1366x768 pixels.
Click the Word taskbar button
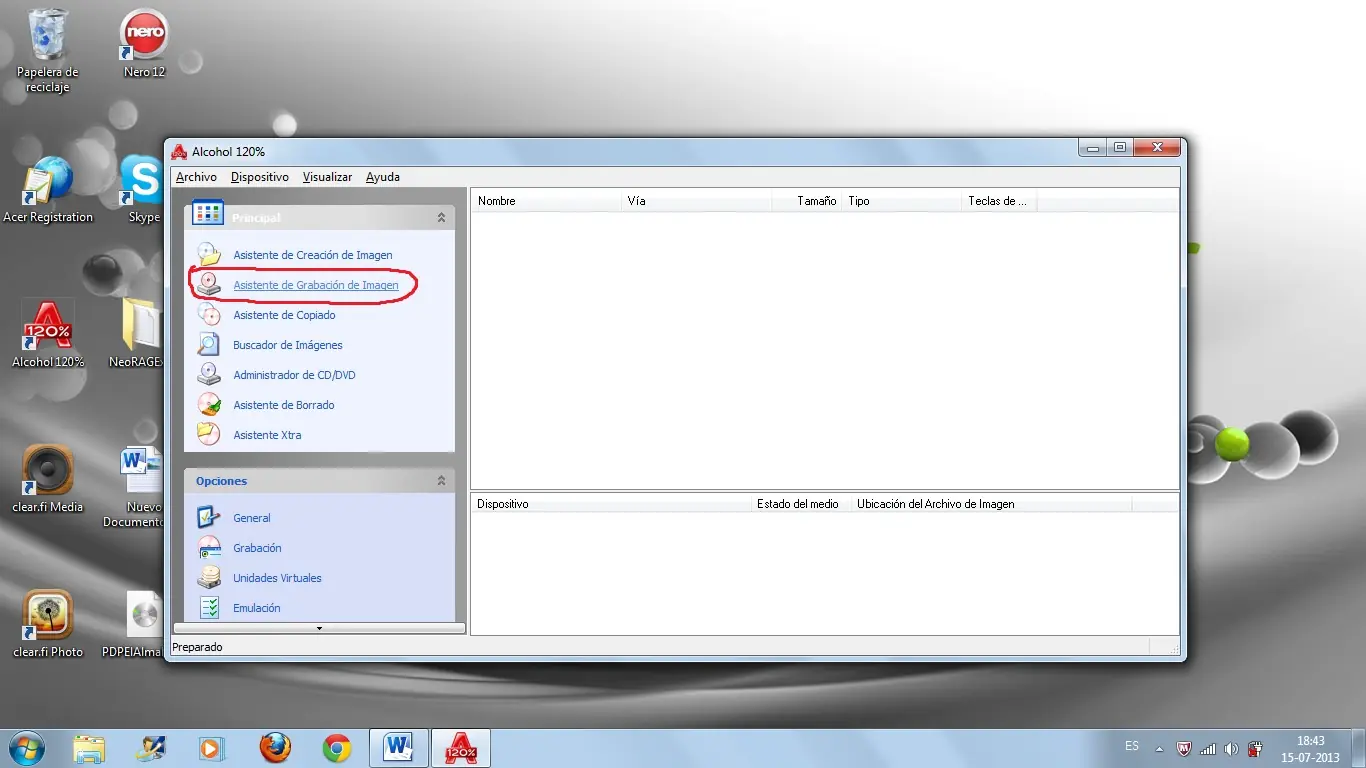coord(399,748)
